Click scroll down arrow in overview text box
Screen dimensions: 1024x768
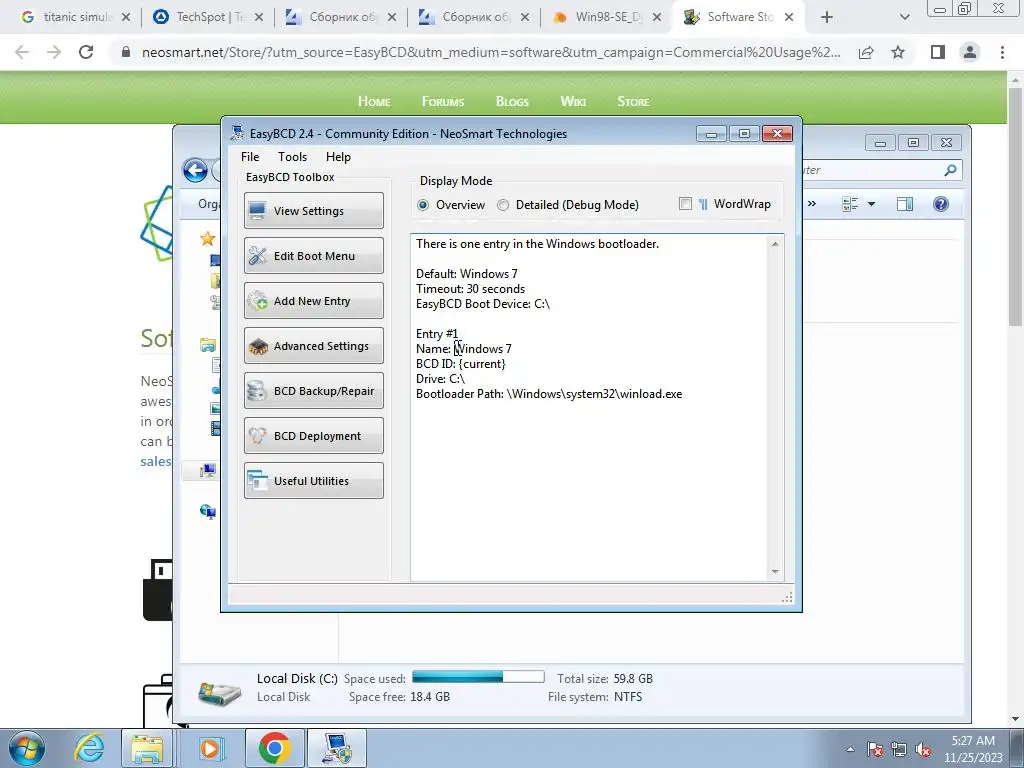click(x=775, y=571)
